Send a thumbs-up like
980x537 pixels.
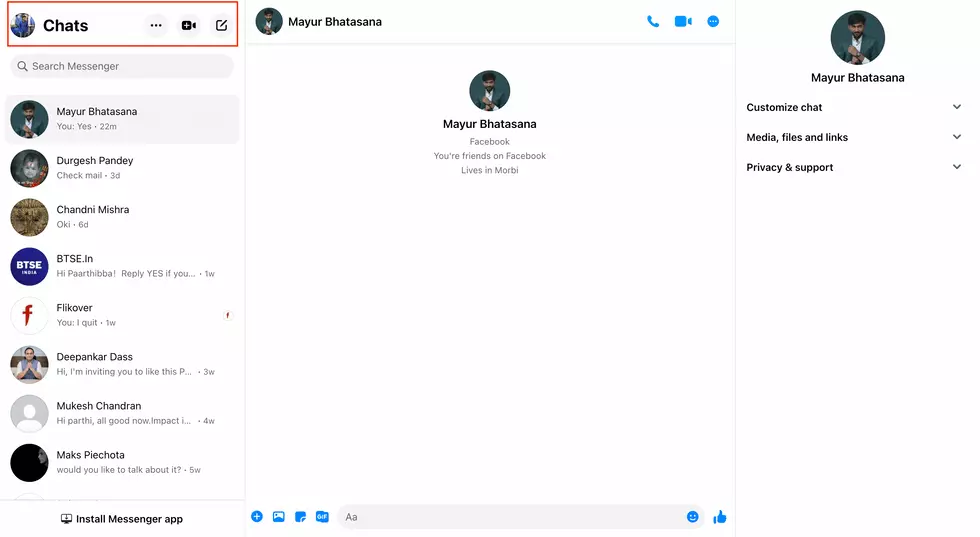pyautogui.click(x=720, y=517)
